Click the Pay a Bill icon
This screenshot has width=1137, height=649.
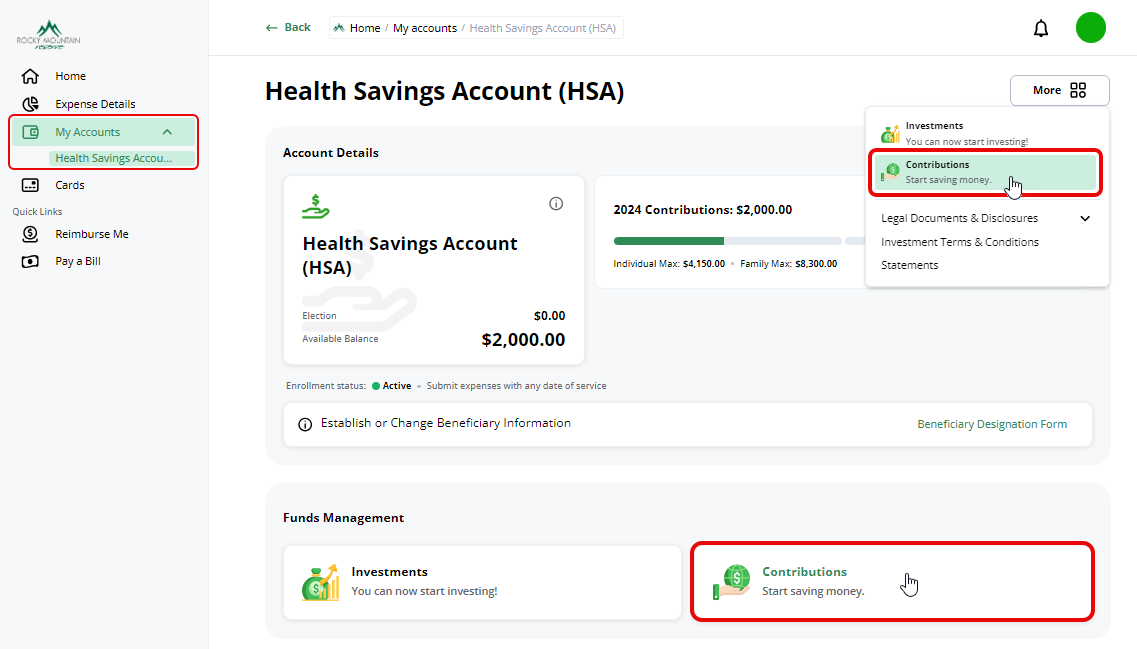pyautogui.click(x=30, y=262)
